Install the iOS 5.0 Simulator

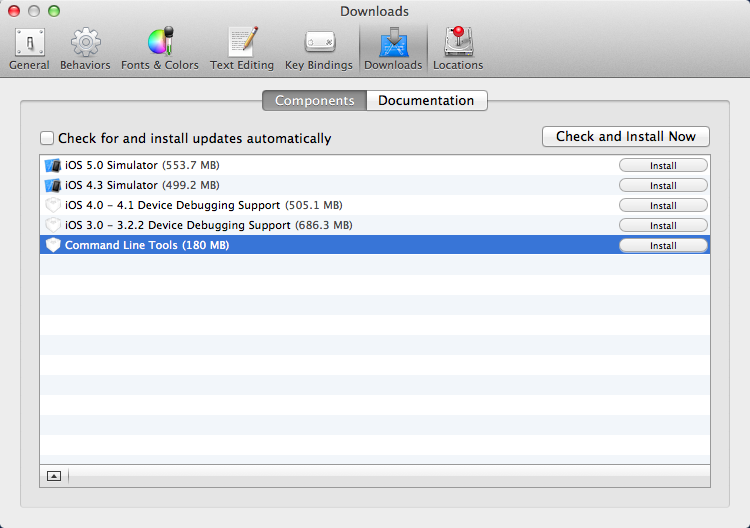[x=663, y=165]
